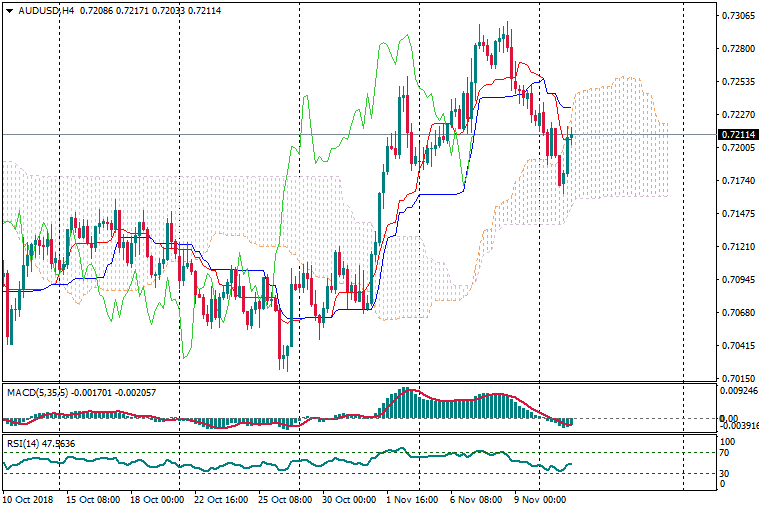Select the 25 Oct 08:00 time label

(286, 498)
